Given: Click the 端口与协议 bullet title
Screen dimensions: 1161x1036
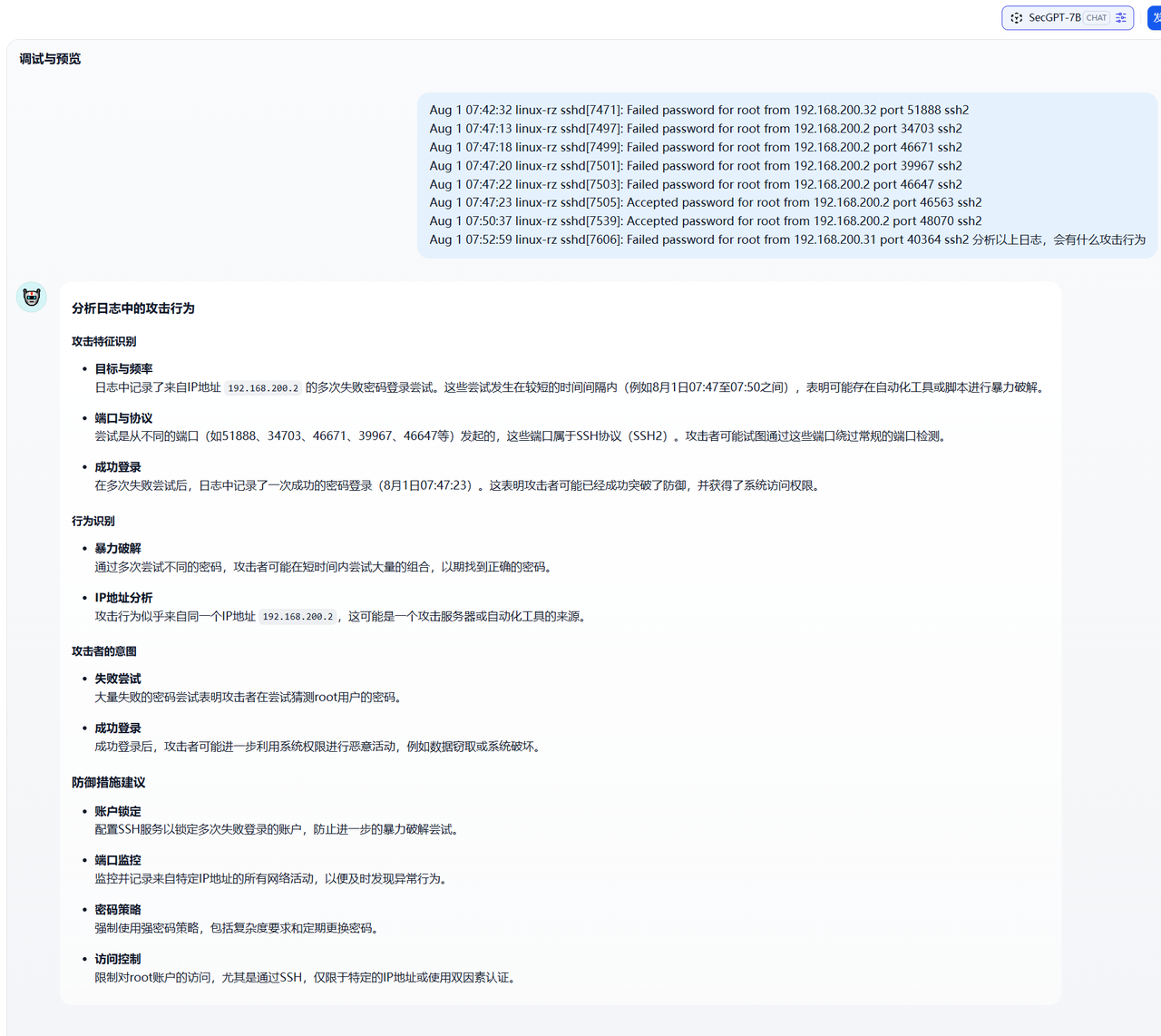Looking at the screenshot, I should pos(123,418).
